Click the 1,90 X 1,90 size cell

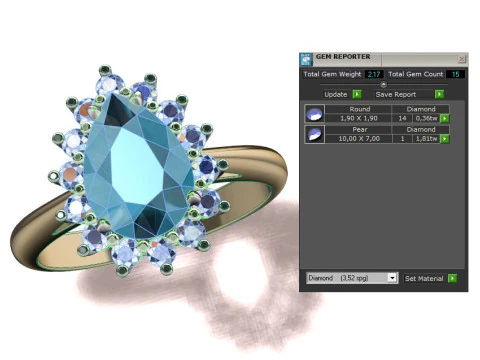coord(359,118)
